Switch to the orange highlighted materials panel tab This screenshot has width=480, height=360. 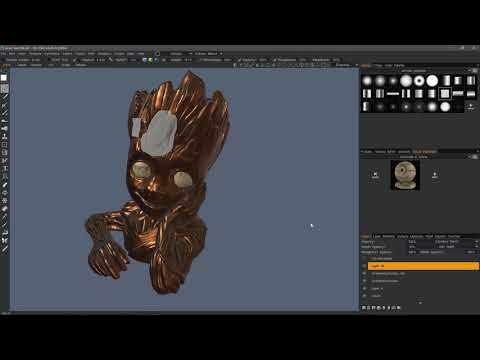click(424, 152)
